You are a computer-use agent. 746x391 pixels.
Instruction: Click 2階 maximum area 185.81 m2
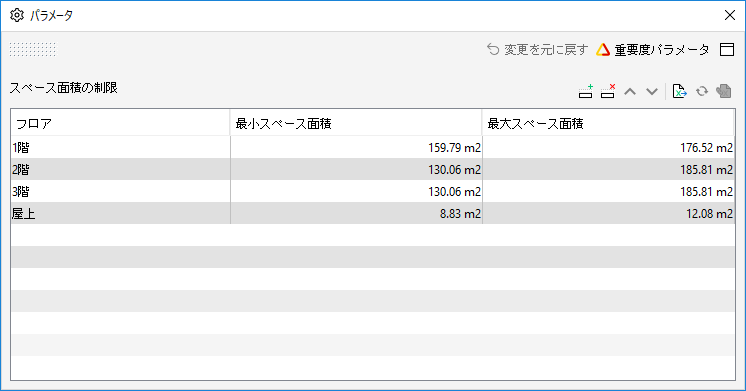(609, 169)
